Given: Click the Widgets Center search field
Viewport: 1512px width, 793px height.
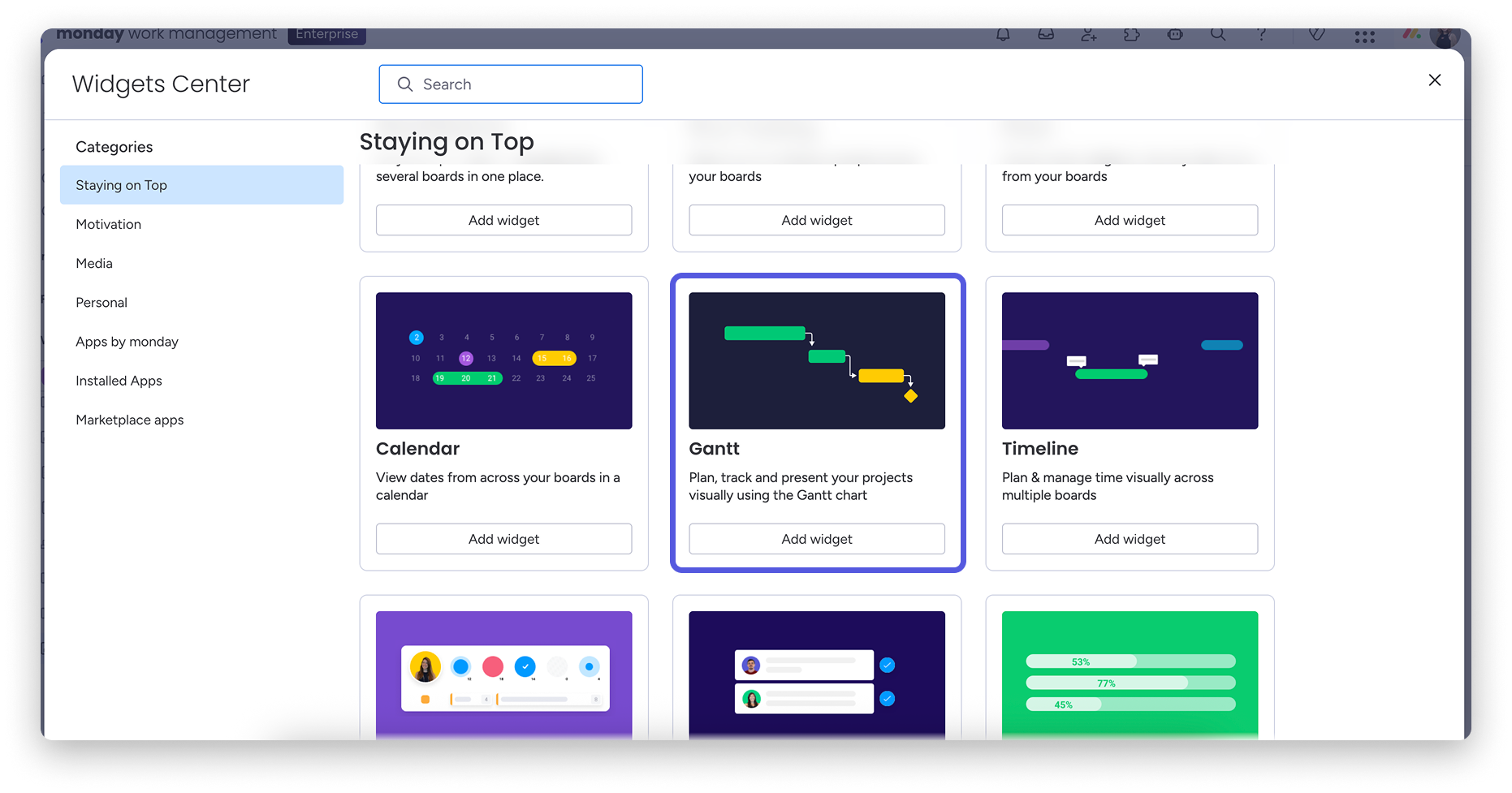Looking at the screenshot, I should click(511, 84).
